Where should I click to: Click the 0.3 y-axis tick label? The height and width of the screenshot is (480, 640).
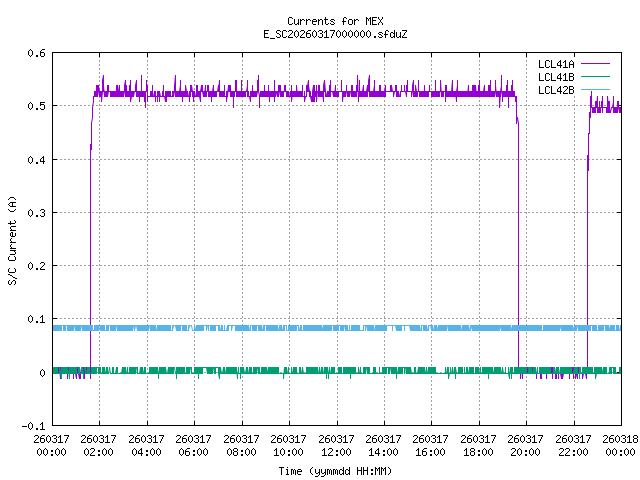(x=34, y=213)
